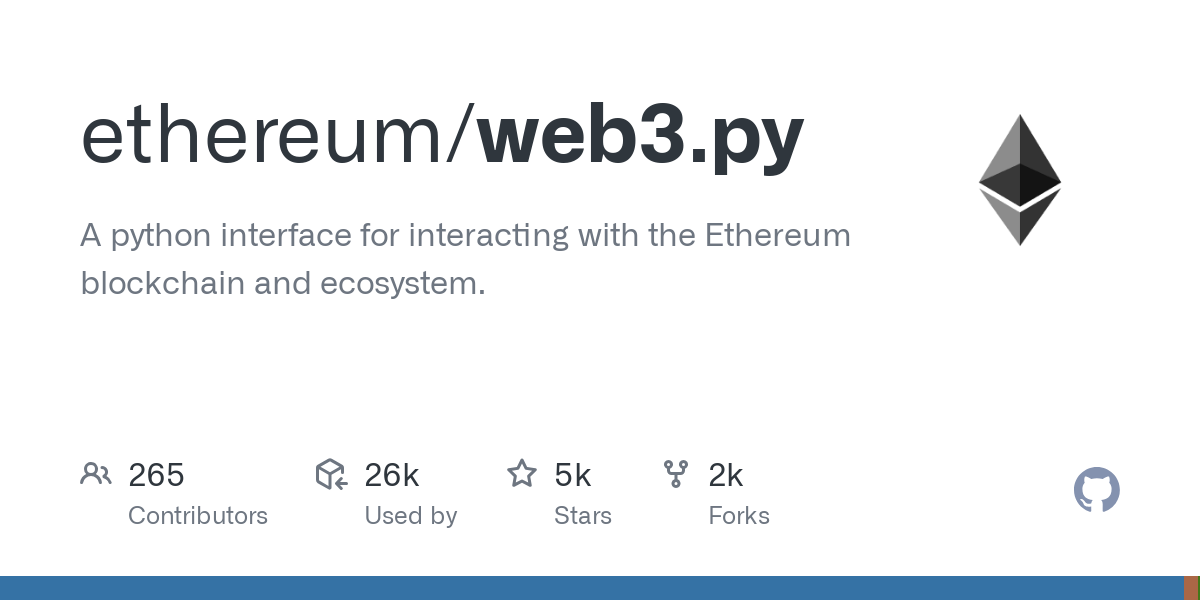Click the Stars label
This screenshot has height=600, width=1200.
[x=583, y=516]
